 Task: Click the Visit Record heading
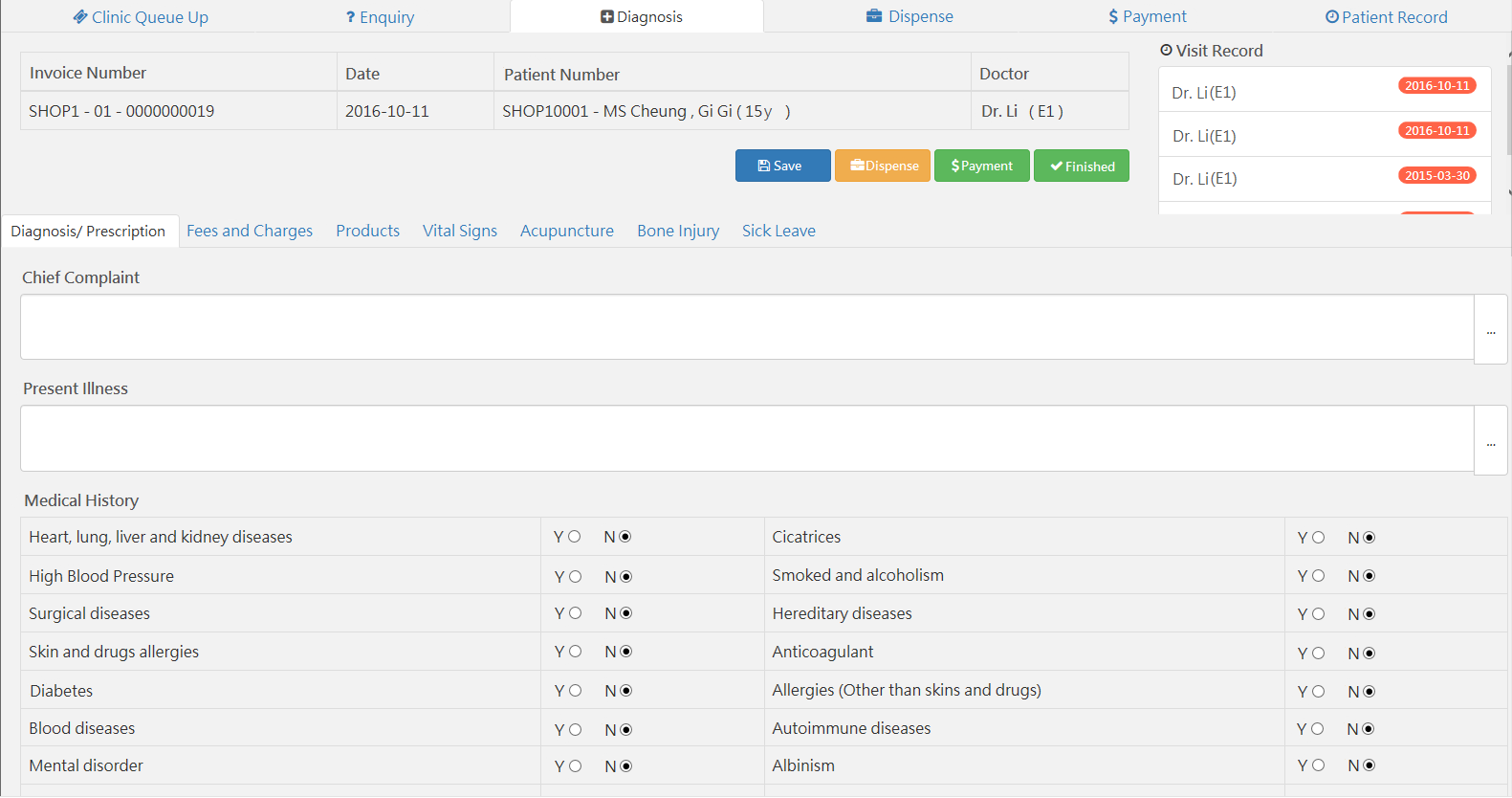pyautogui.click(x=1212, y=51)
